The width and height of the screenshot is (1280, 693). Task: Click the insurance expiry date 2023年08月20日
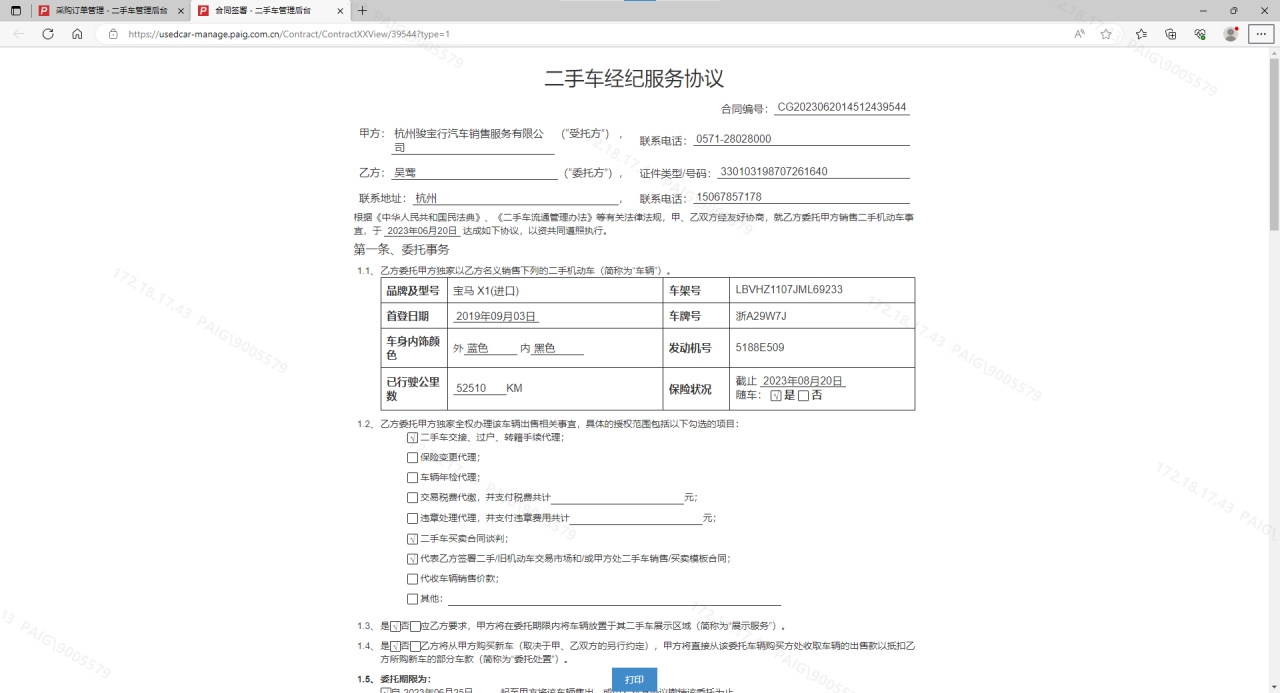coord(803,381)
